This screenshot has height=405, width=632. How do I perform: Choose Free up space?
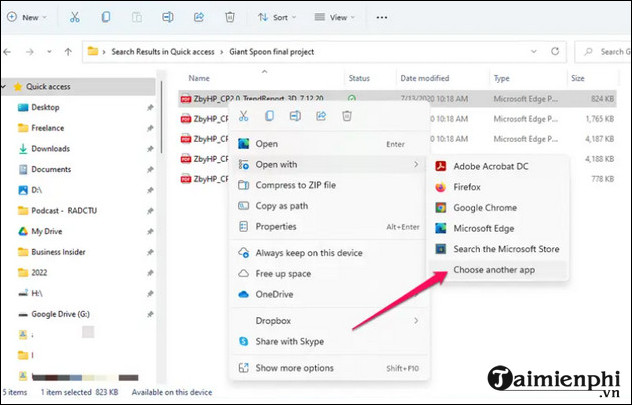(329, 274)
